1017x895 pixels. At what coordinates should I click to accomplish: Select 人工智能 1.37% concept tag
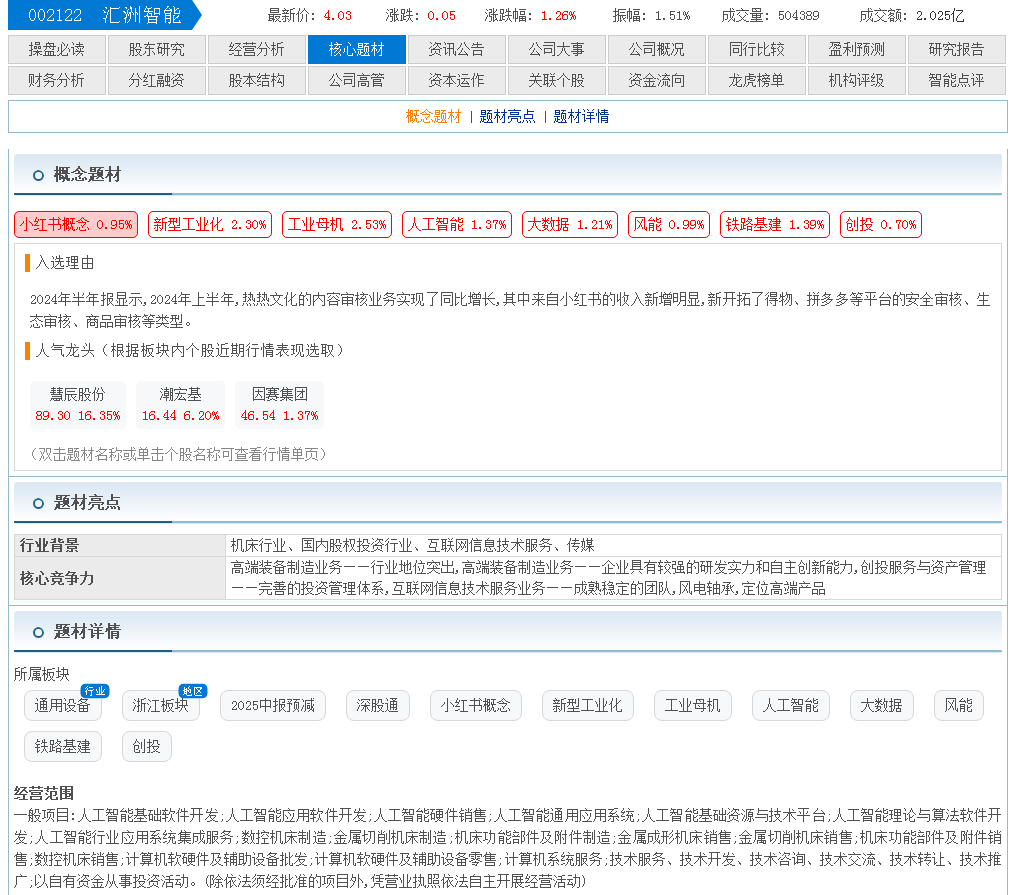pyautogui.click(x=457, y=225)
